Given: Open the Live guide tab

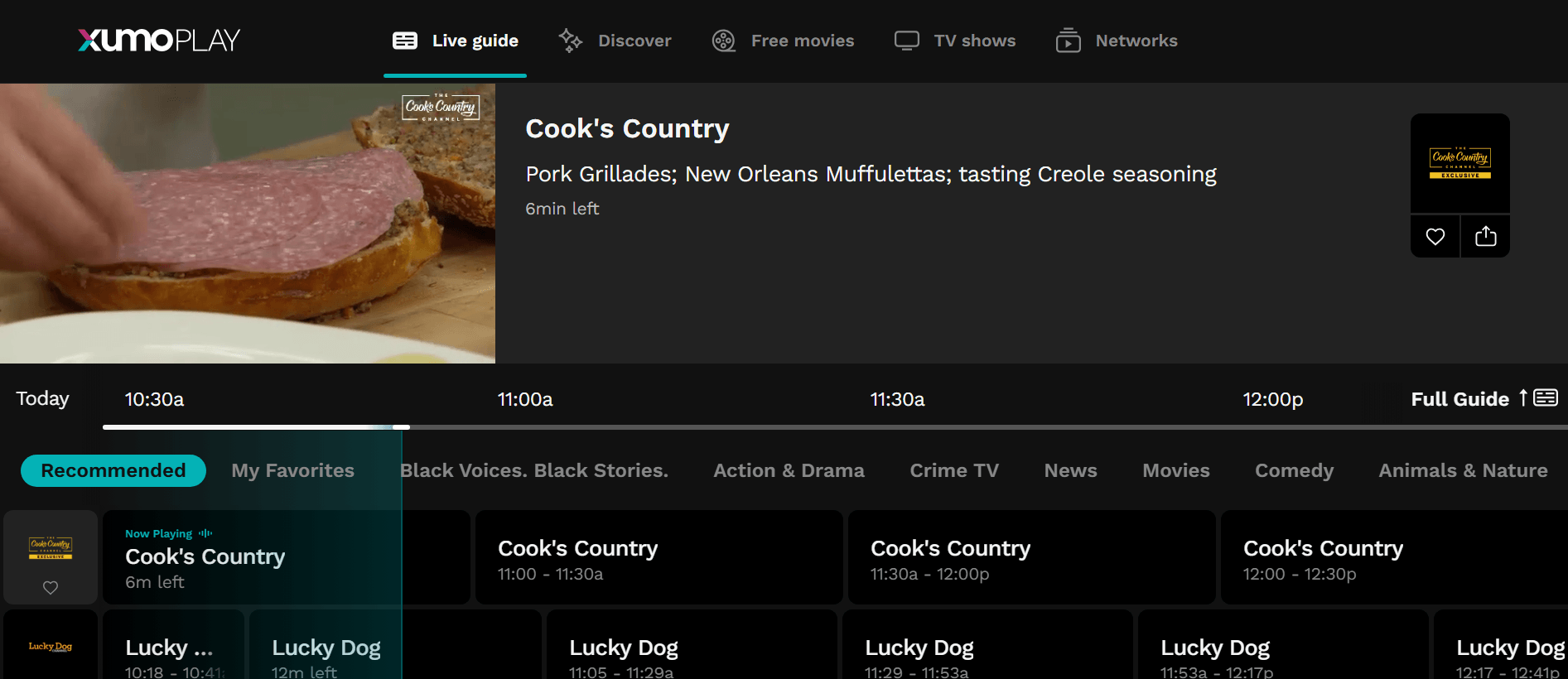Looking at the screenshot, I should click(455, 41).
